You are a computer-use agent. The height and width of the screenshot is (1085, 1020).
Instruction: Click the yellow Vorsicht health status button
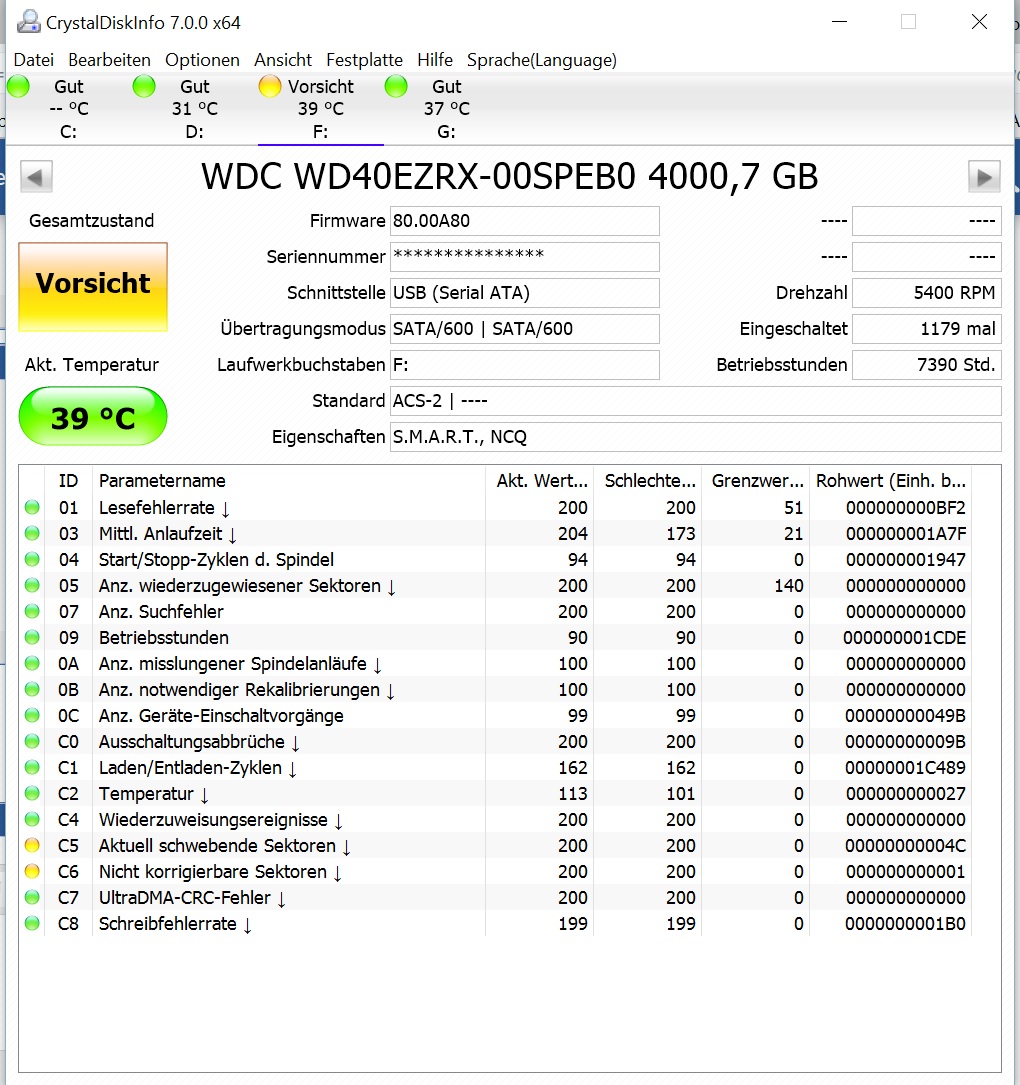coord(93,286)
